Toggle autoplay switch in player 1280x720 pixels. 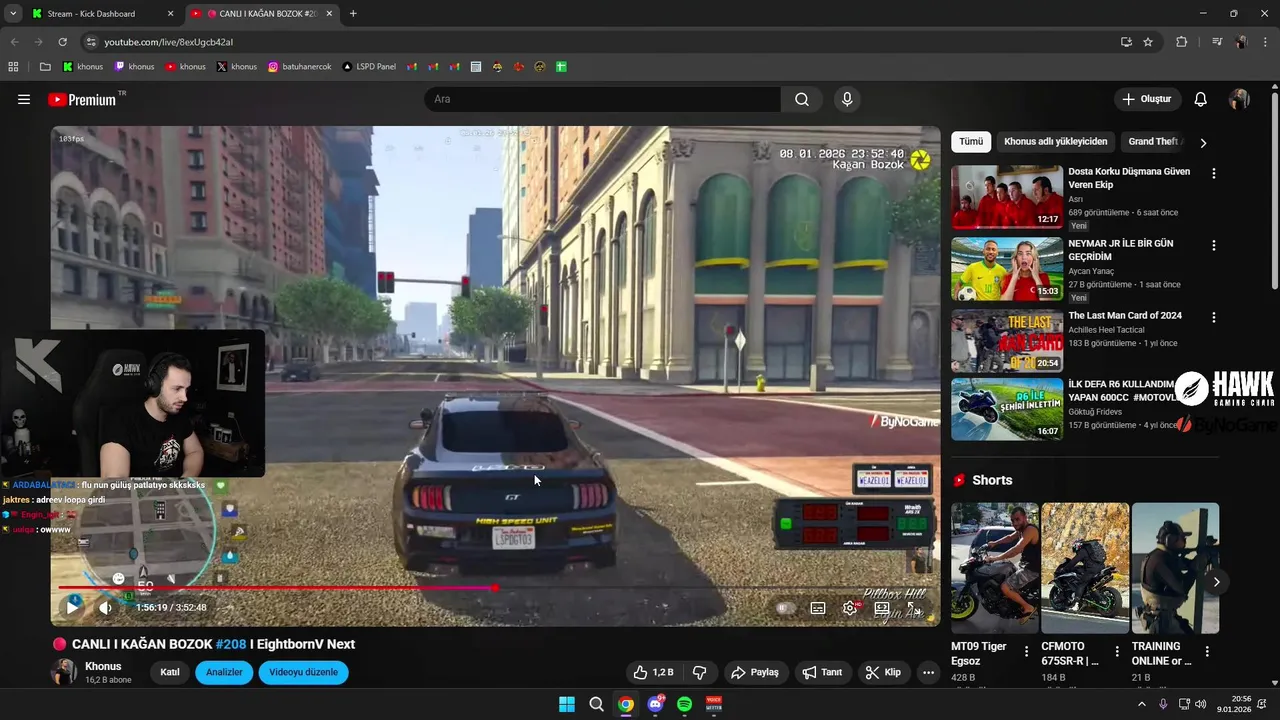click(x=787, y=607)
